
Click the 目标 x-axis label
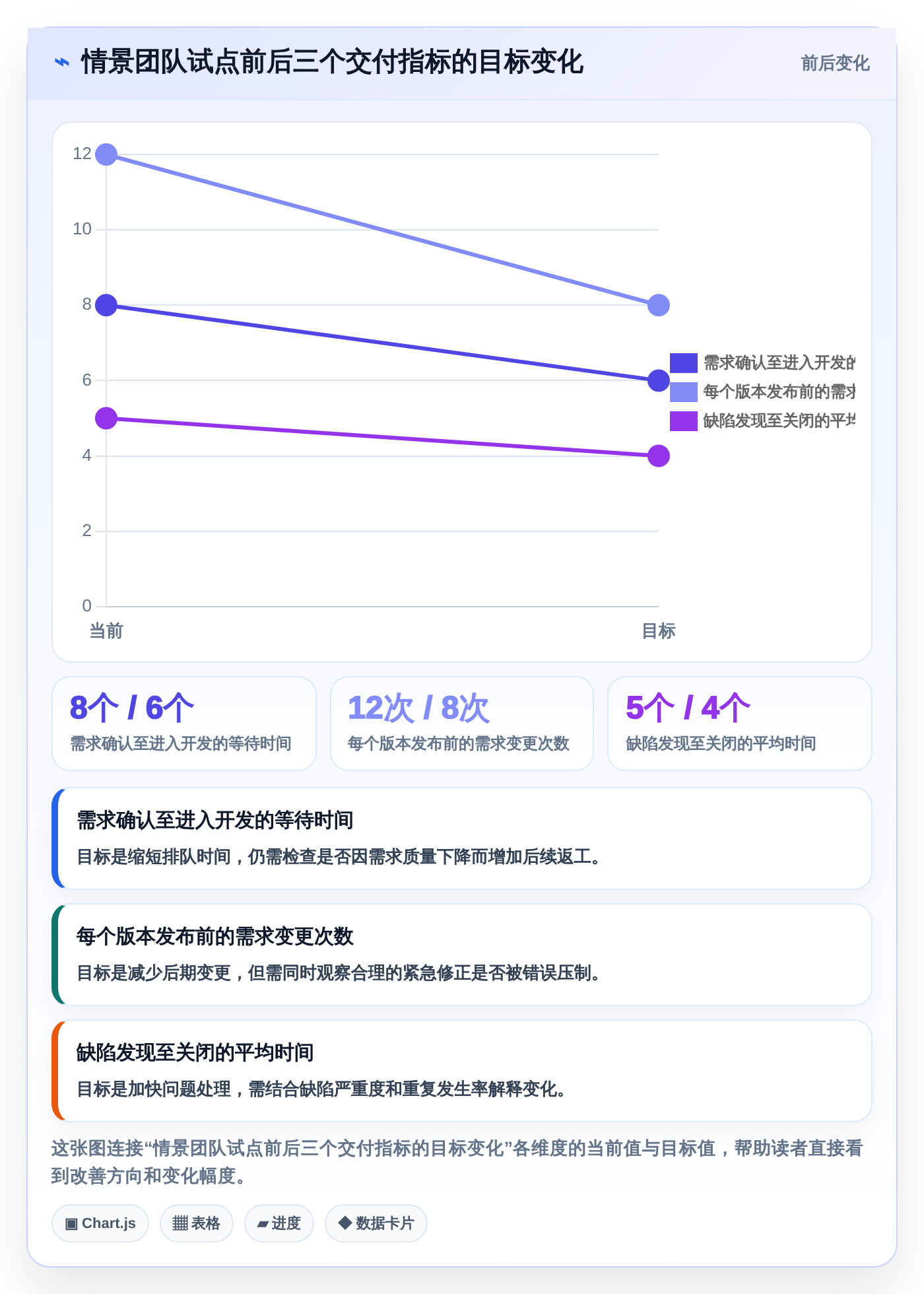(x=659, y=631)
